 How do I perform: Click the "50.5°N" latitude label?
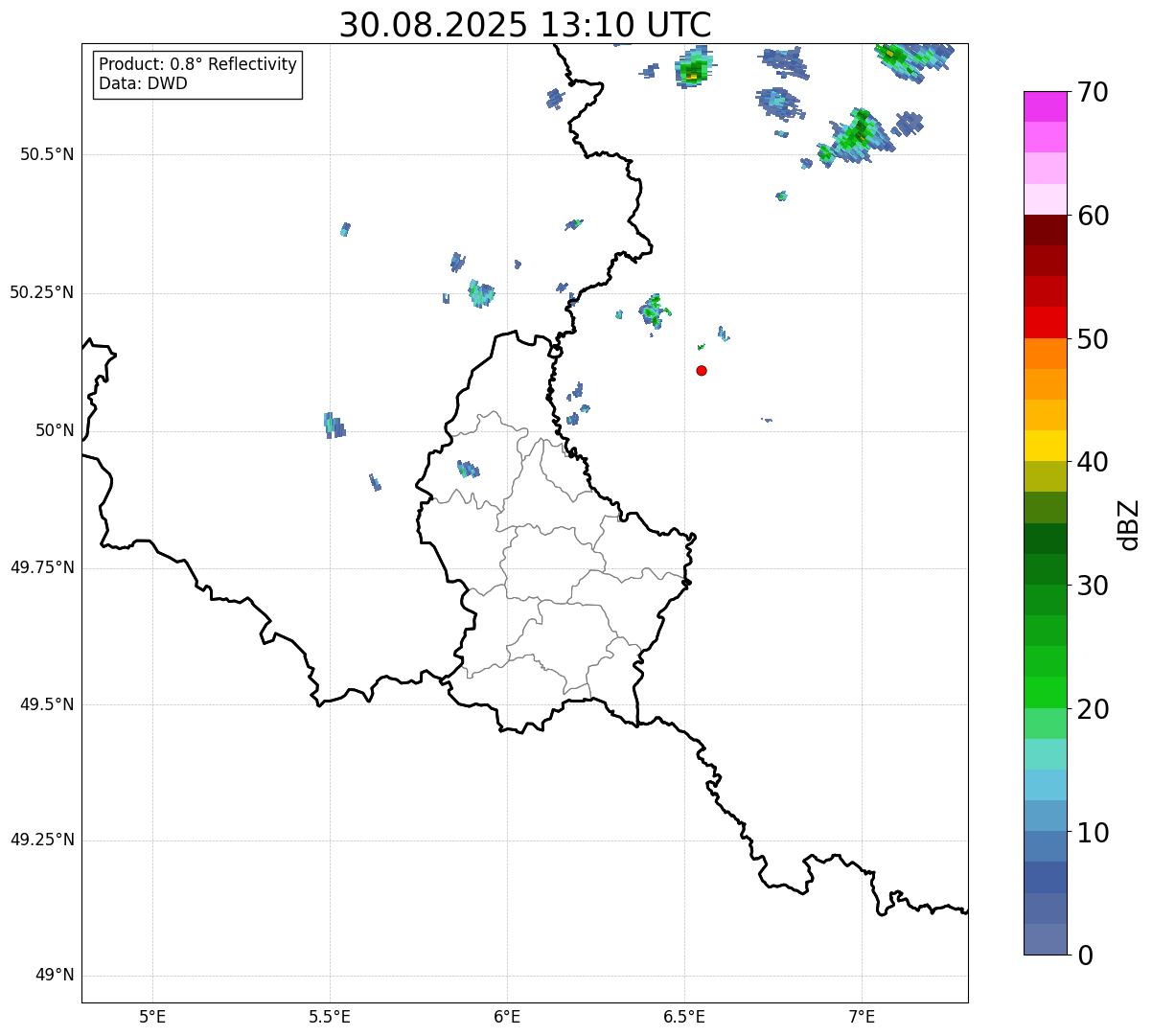[x=47, y=154]
